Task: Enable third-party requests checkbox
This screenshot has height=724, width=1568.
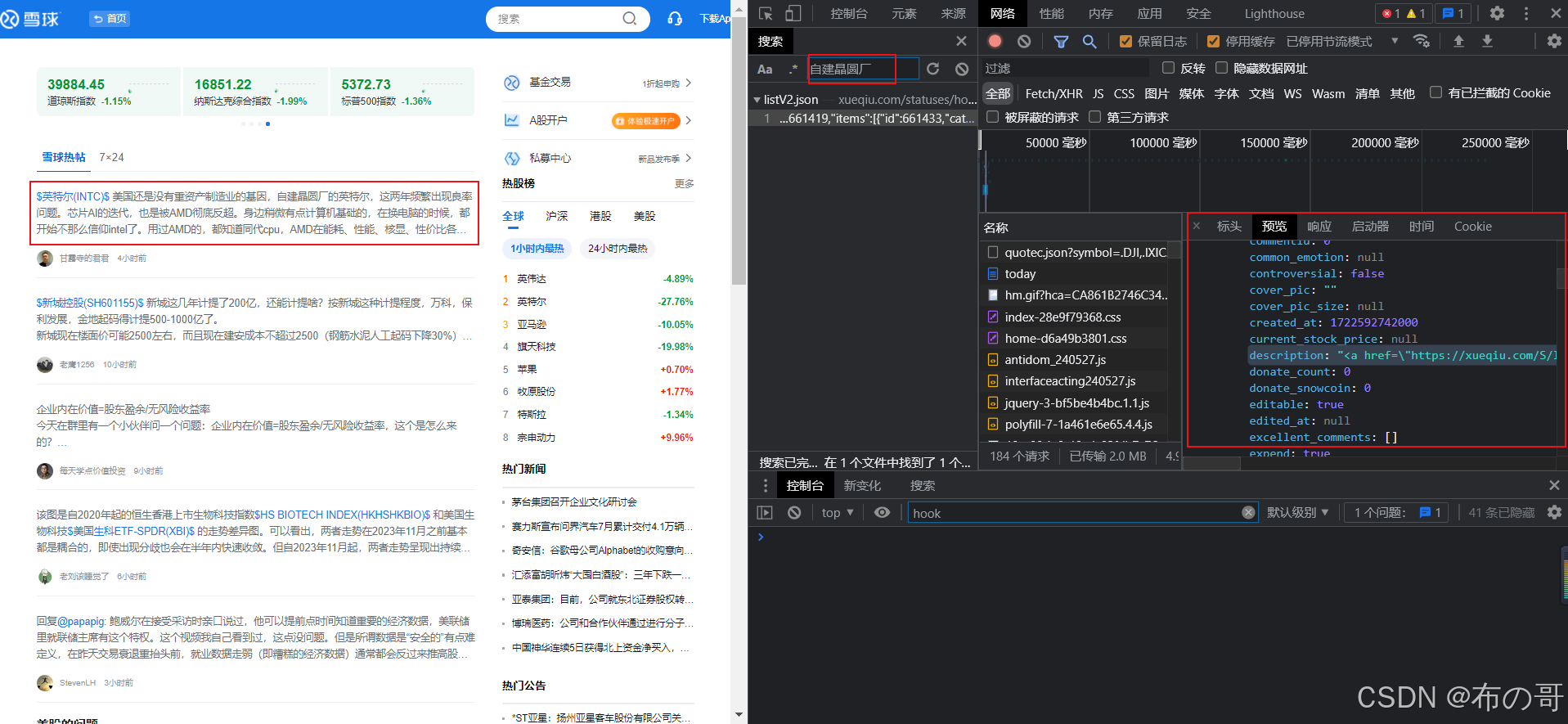Action: [x=1094, y=117]
